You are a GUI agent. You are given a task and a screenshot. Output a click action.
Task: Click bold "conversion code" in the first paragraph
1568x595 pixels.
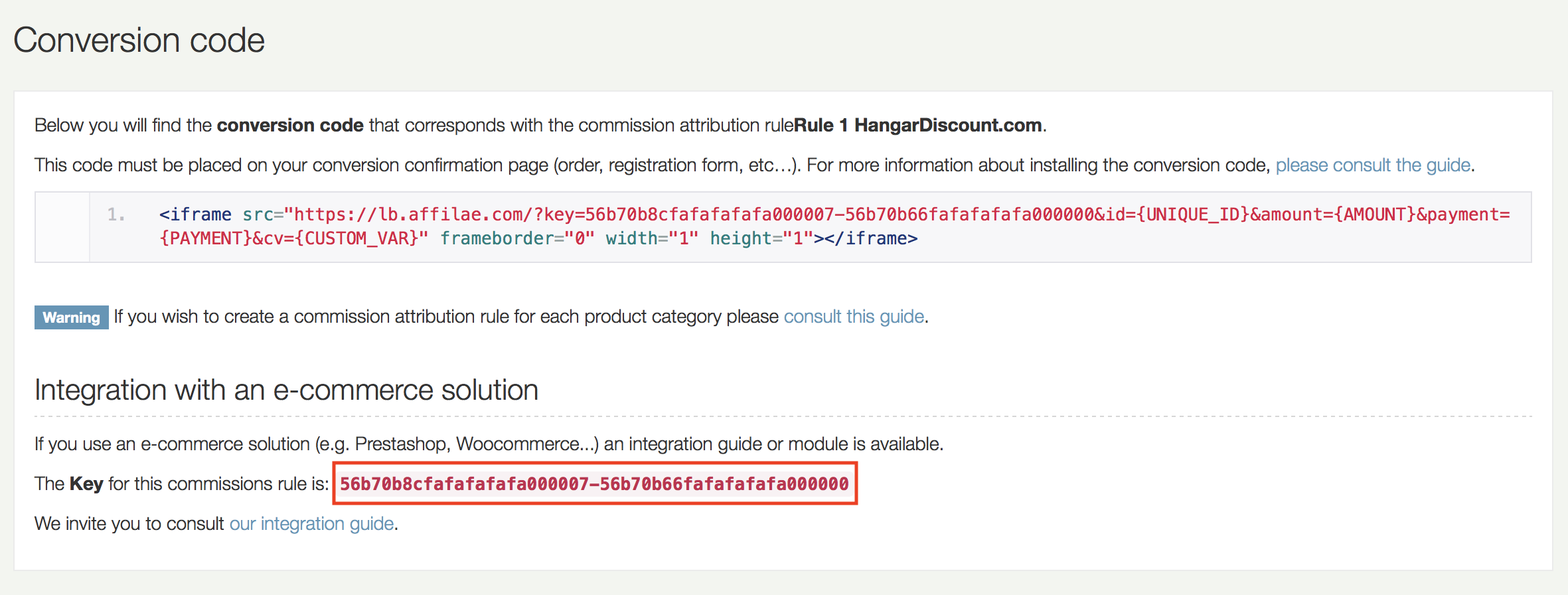(x=290, y=126)
